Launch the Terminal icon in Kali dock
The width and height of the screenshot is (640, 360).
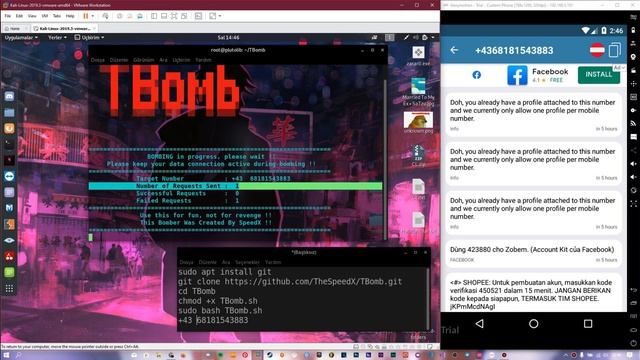(x=9, y=144)
